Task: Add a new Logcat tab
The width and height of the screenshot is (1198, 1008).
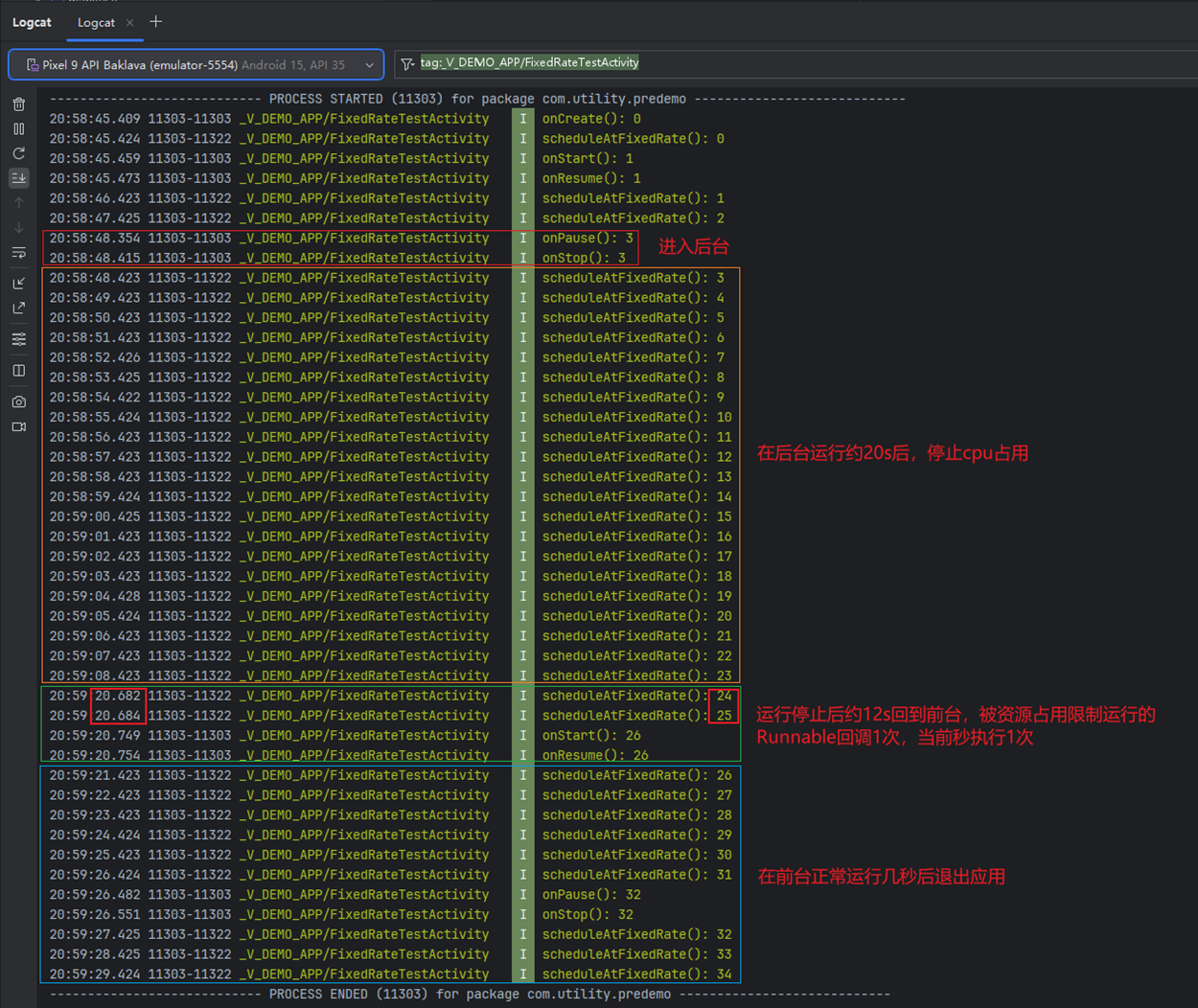Action: 156,22
